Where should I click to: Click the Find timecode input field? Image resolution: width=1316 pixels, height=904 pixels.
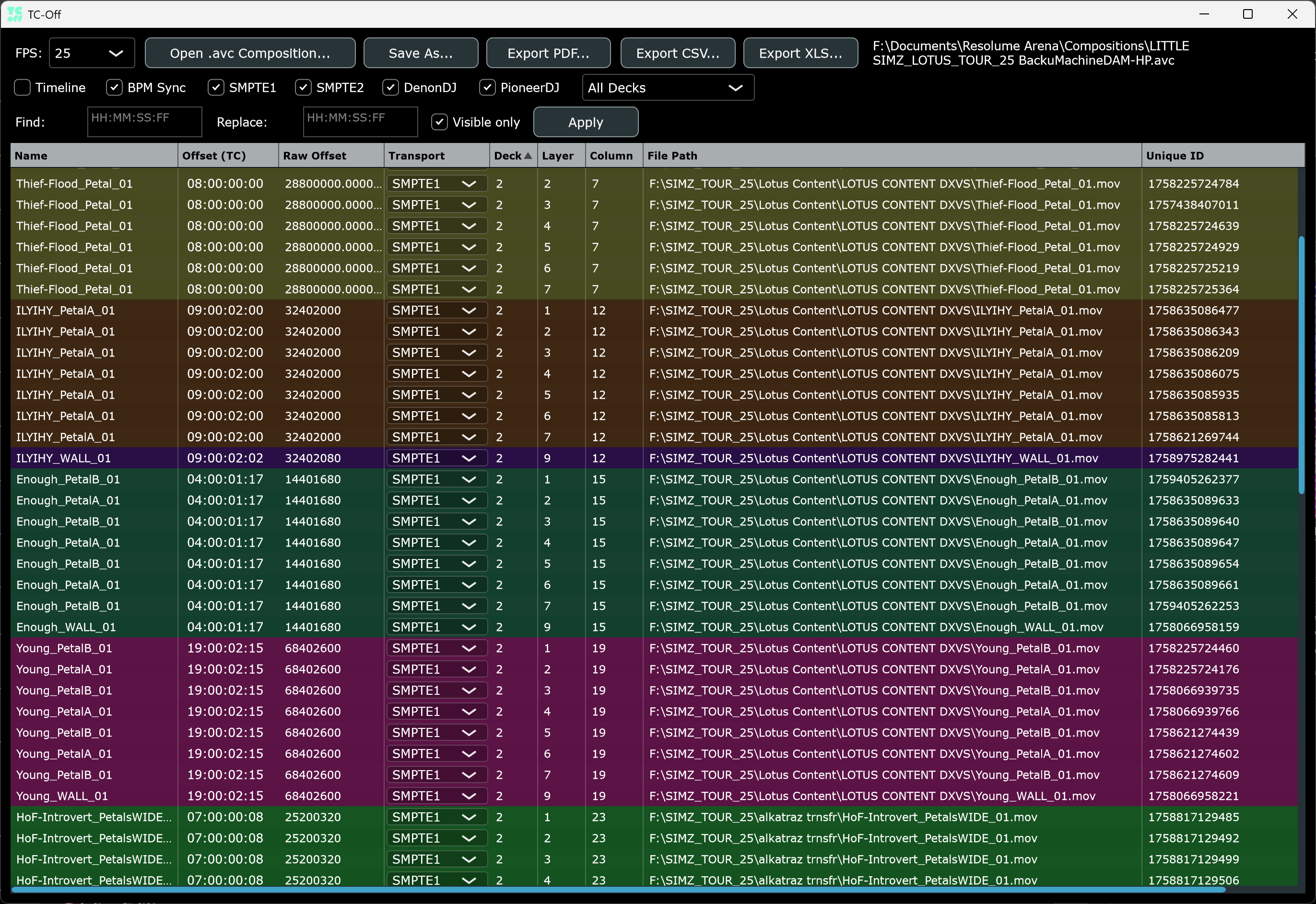tap(144, 122)
